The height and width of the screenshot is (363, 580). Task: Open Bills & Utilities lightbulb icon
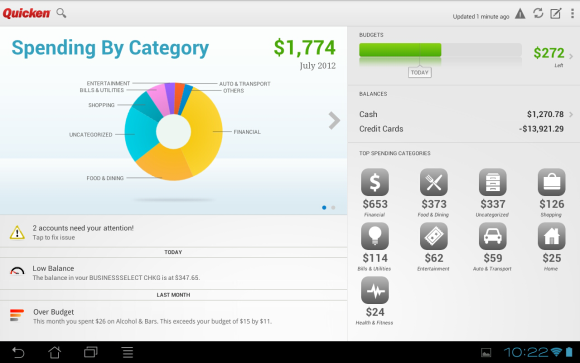click(375, 236)
